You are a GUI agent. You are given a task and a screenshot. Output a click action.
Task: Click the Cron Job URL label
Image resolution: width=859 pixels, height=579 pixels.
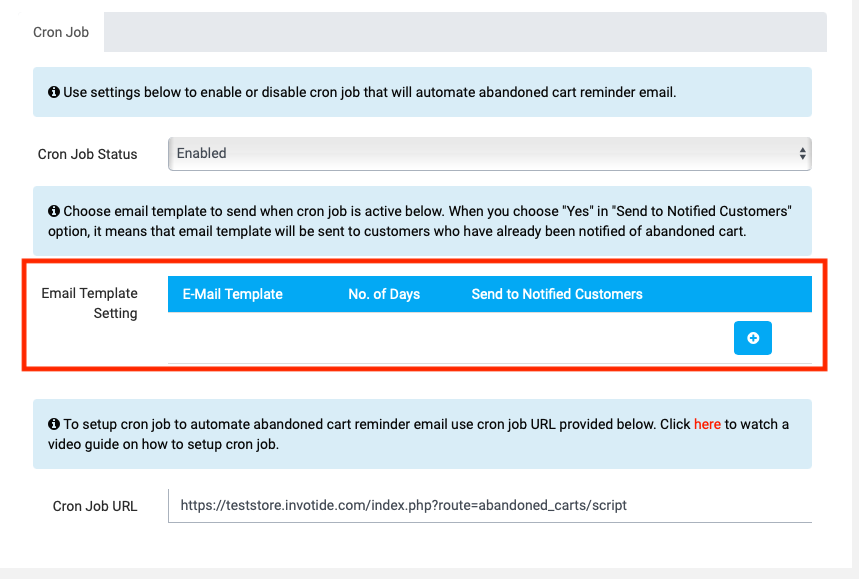coord(95,506)
